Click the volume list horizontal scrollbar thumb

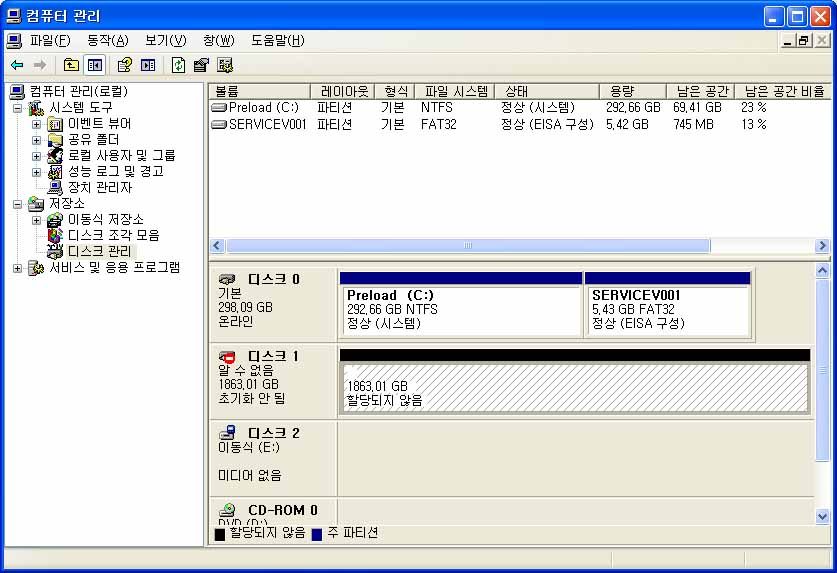coord(468,246)
